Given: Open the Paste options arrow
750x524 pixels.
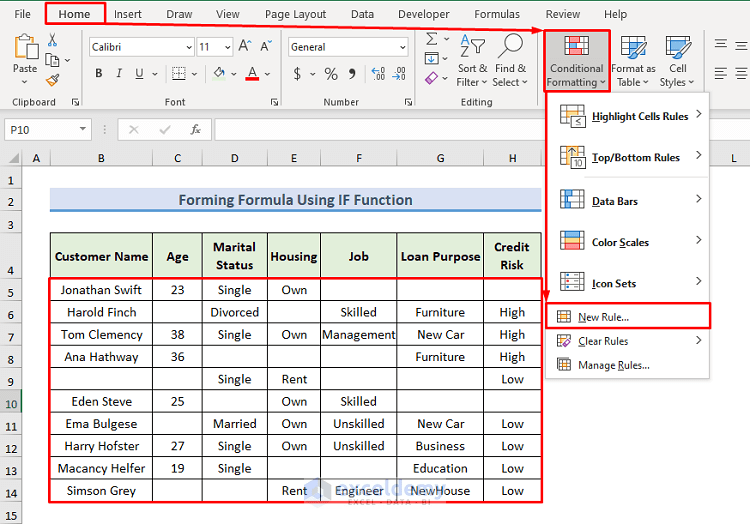Looking at the screenshot, I should [x=25, y=82].
